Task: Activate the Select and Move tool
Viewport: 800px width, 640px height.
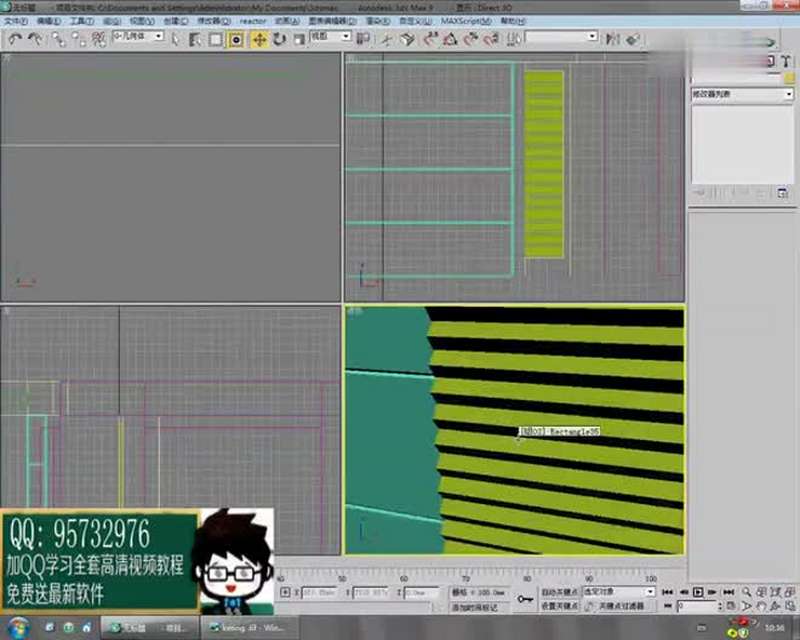Action: pyautogui.click(x=259, y=38)
